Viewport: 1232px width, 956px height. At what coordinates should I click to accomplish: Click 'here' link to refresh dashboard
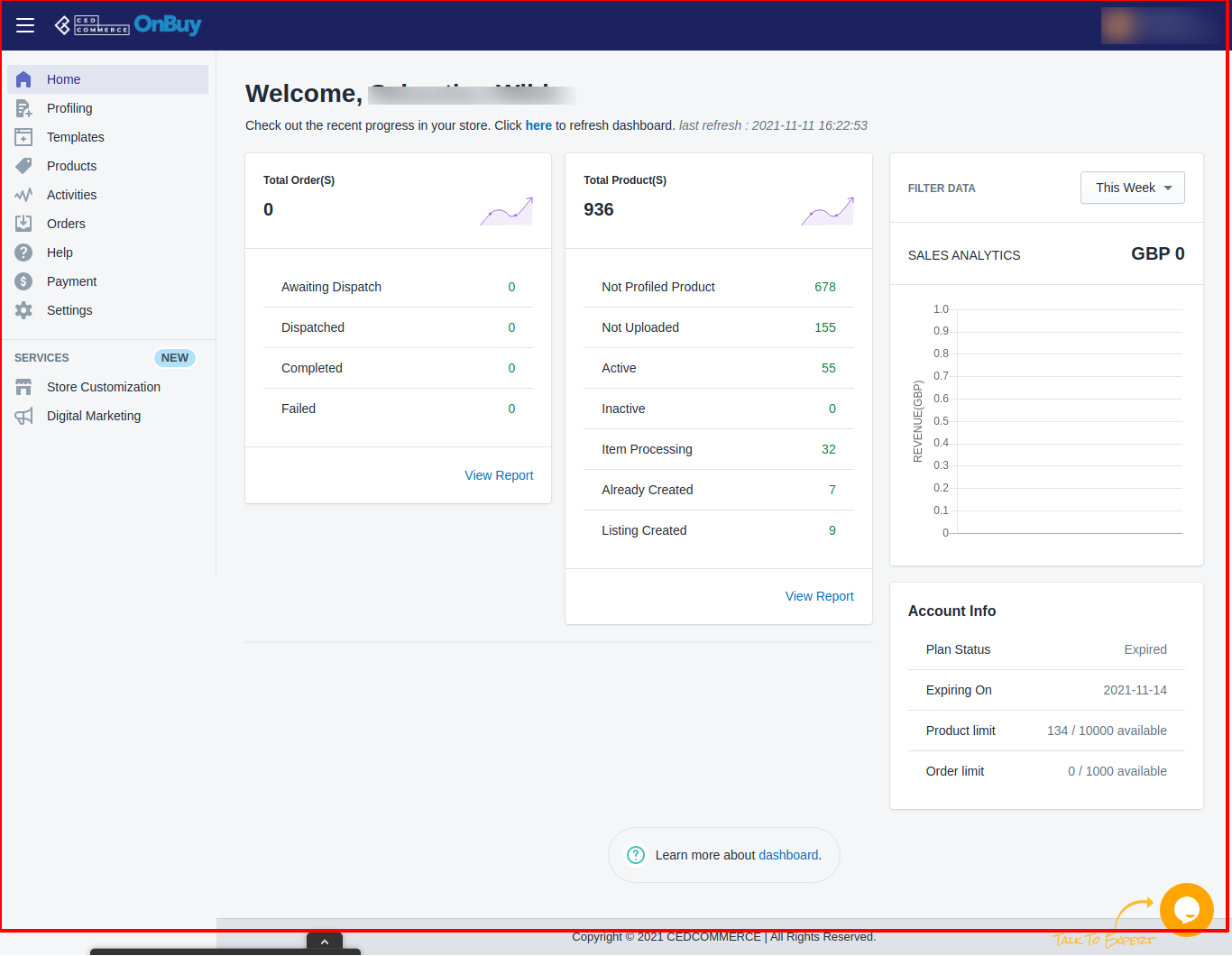[538, 125]
